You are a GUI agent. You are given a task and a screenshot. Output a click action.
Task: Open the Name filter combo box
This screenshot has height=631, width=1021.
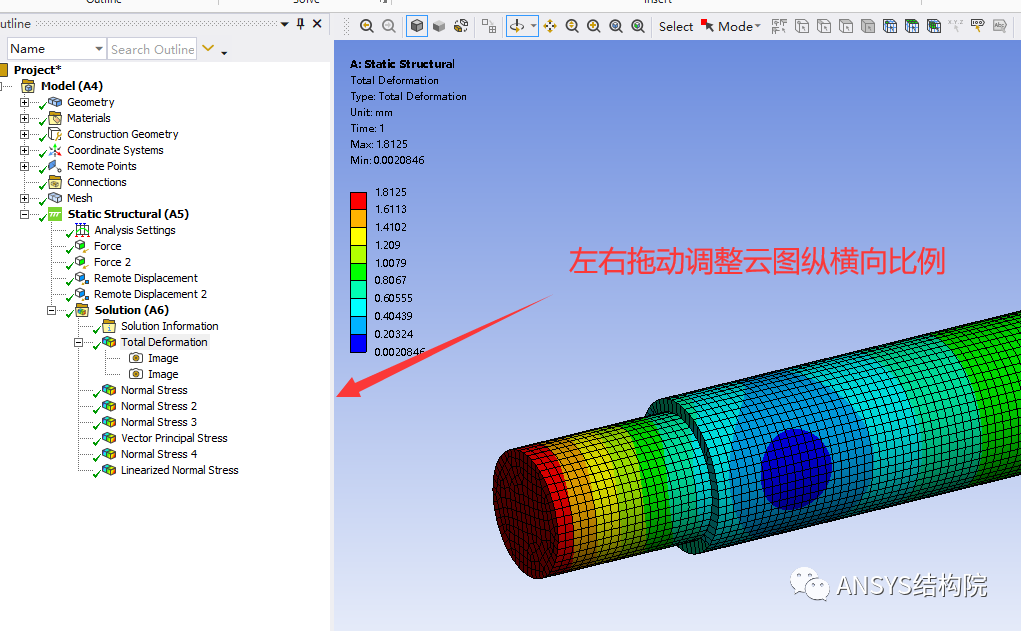pyautogui.click(x=57, y=49)
